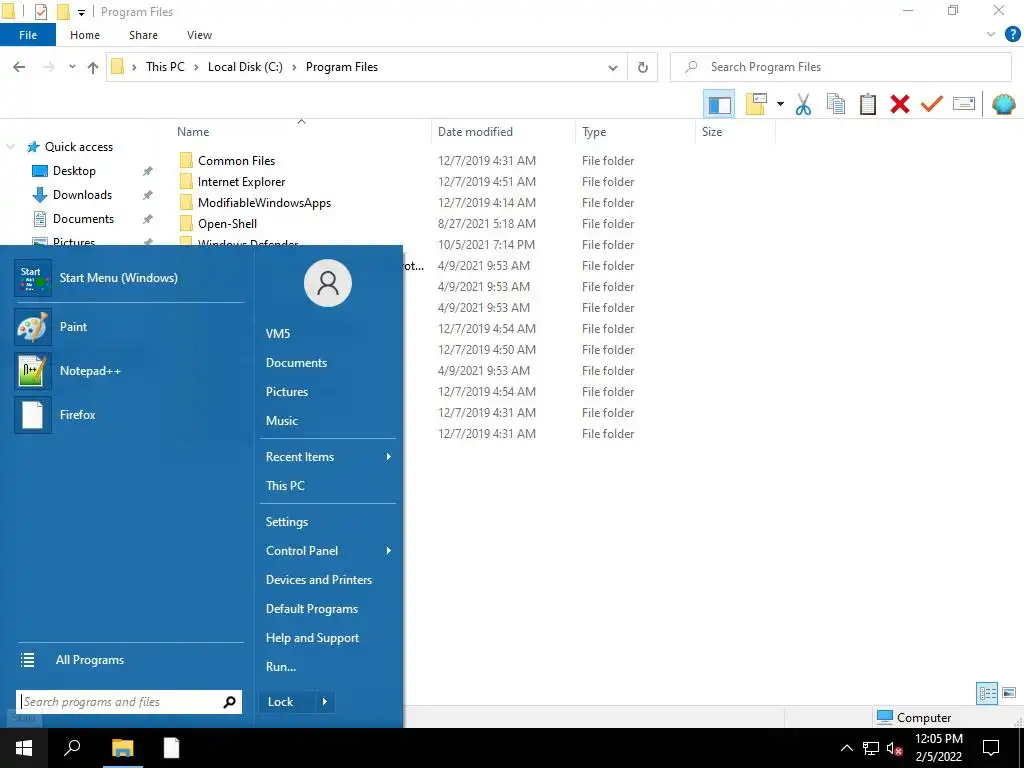Image resolution: width=1024 pixels, height=768 pixels.
Task: Open Documents in Quick access sidebar
Action: tap(84, 219)
